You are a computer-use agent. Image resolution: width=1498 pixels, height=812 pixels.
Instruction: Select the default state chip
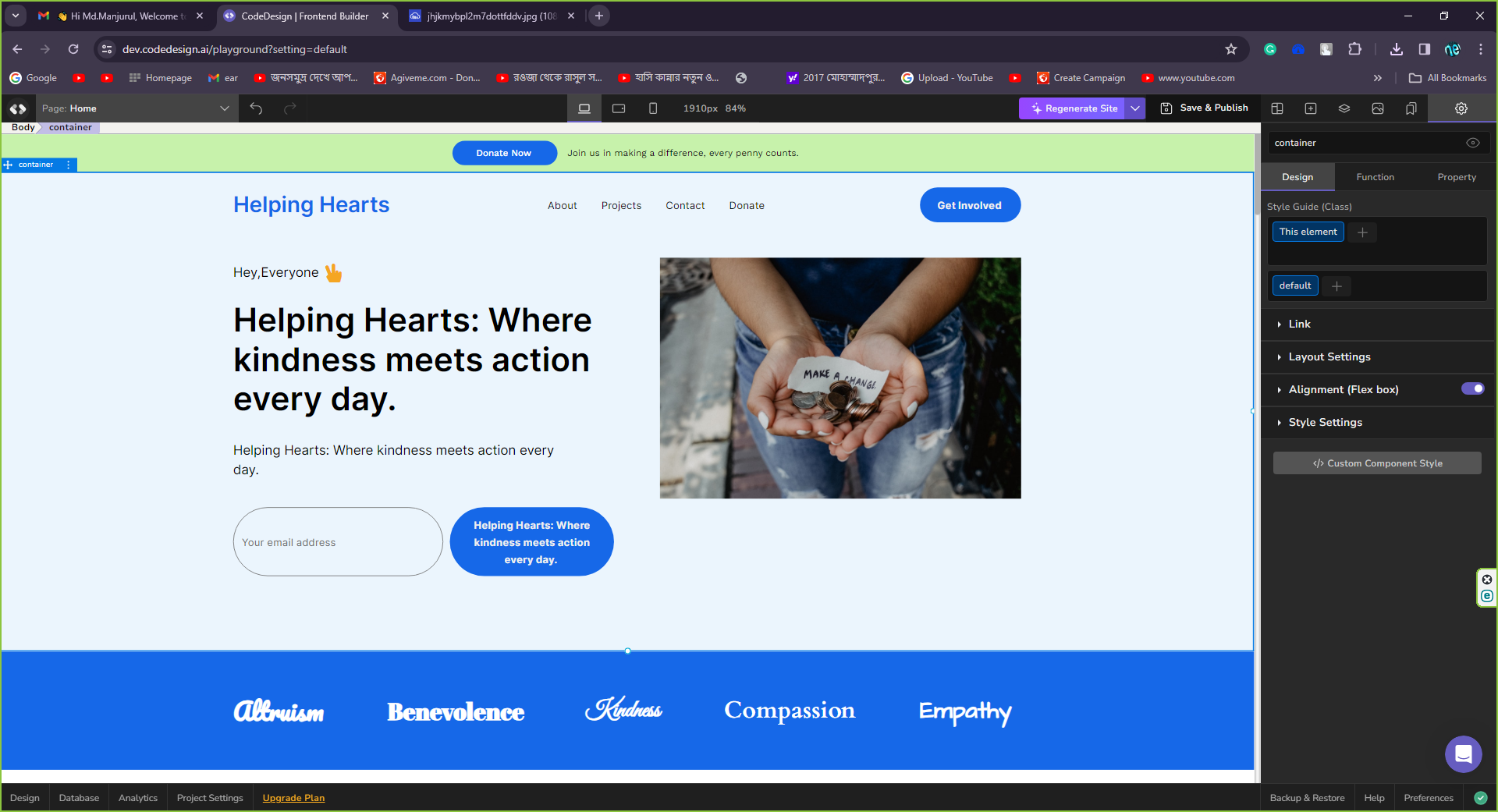click(1295, 285)
